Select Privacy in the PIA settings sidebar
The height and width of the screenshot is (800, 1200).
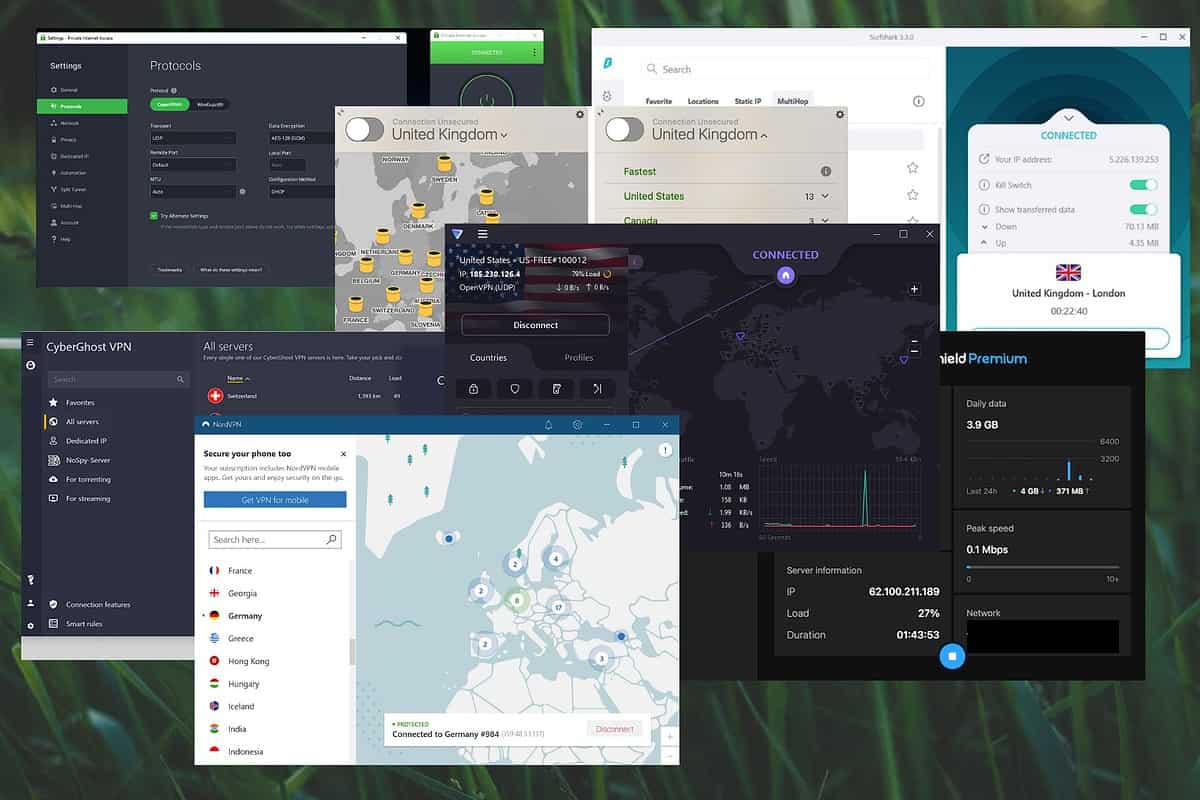pos(62,139)
